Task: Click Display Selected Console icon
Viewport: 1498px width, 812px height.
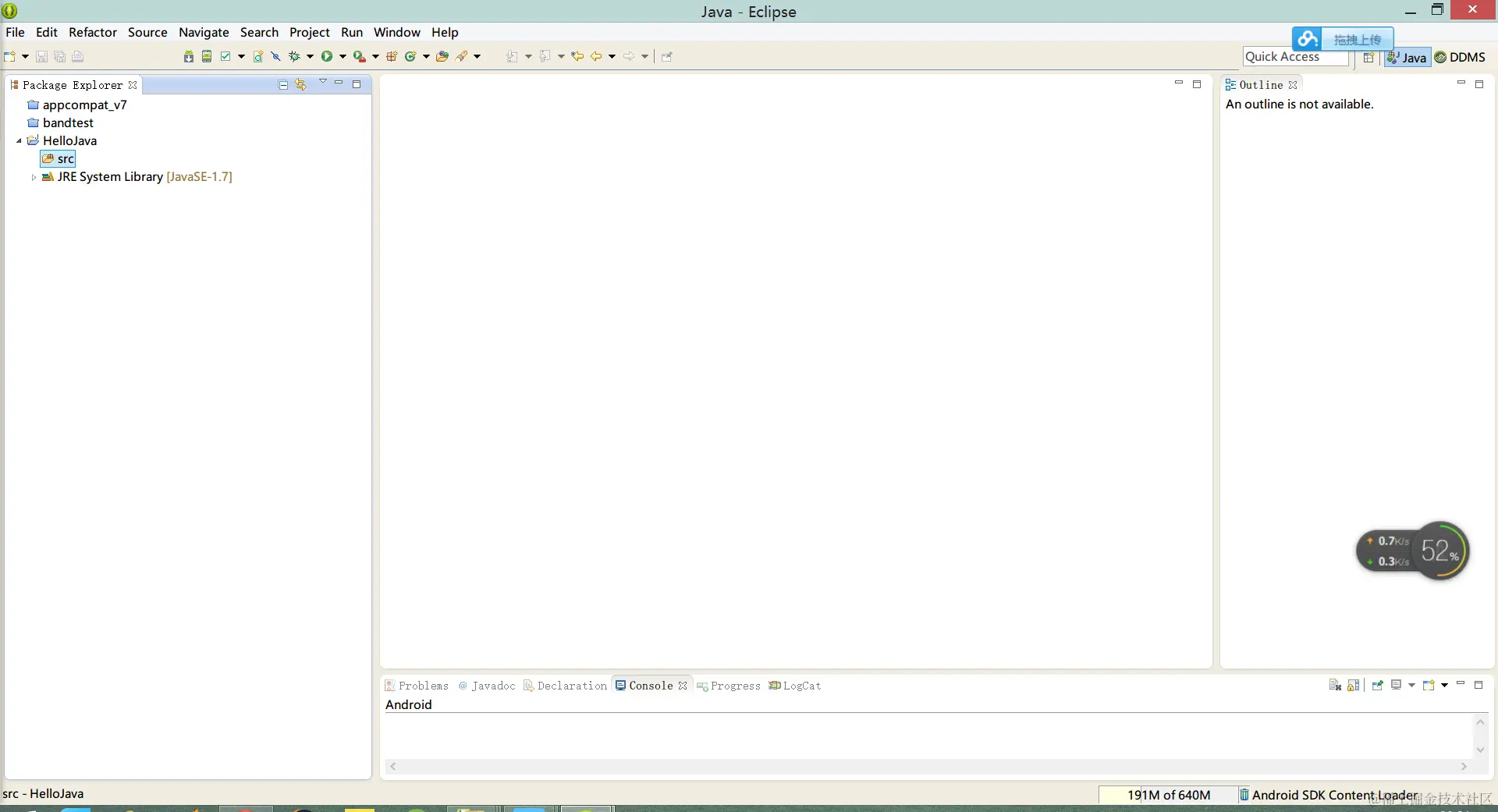Action: 1396,685
